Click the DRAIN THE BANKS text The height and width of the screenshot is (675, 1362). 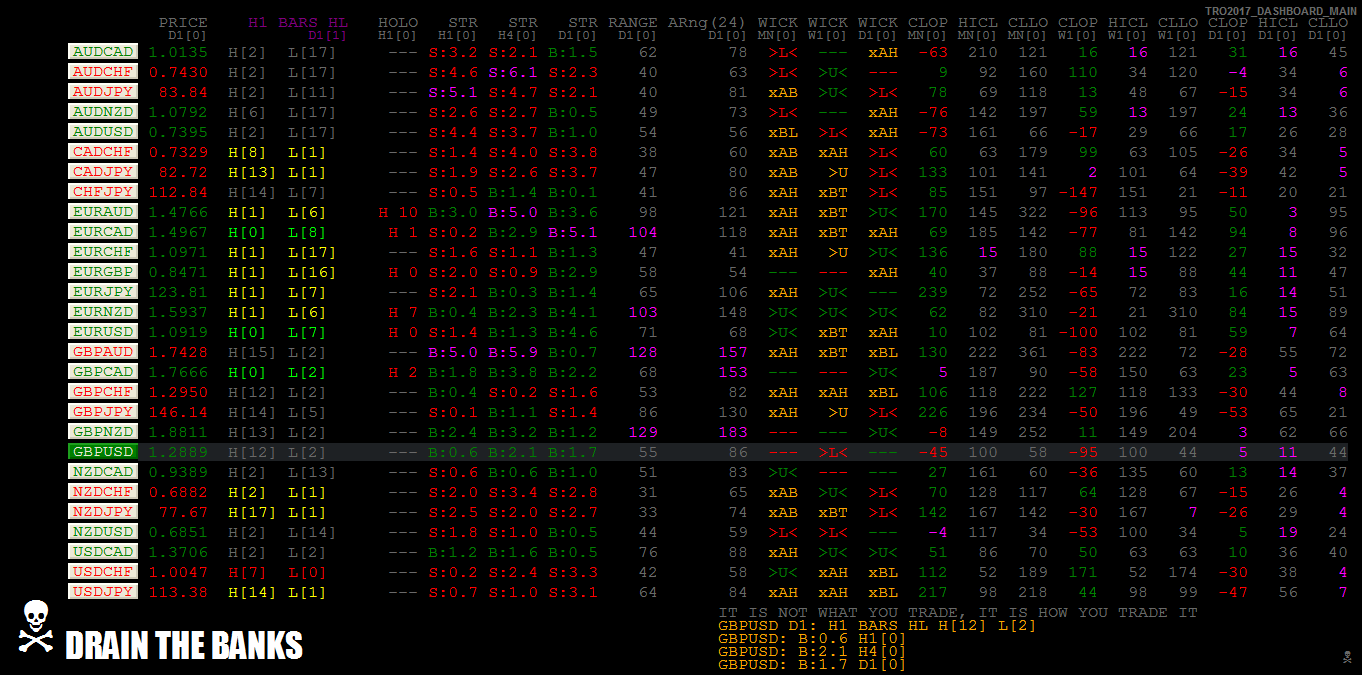click(x=184, y=646)
